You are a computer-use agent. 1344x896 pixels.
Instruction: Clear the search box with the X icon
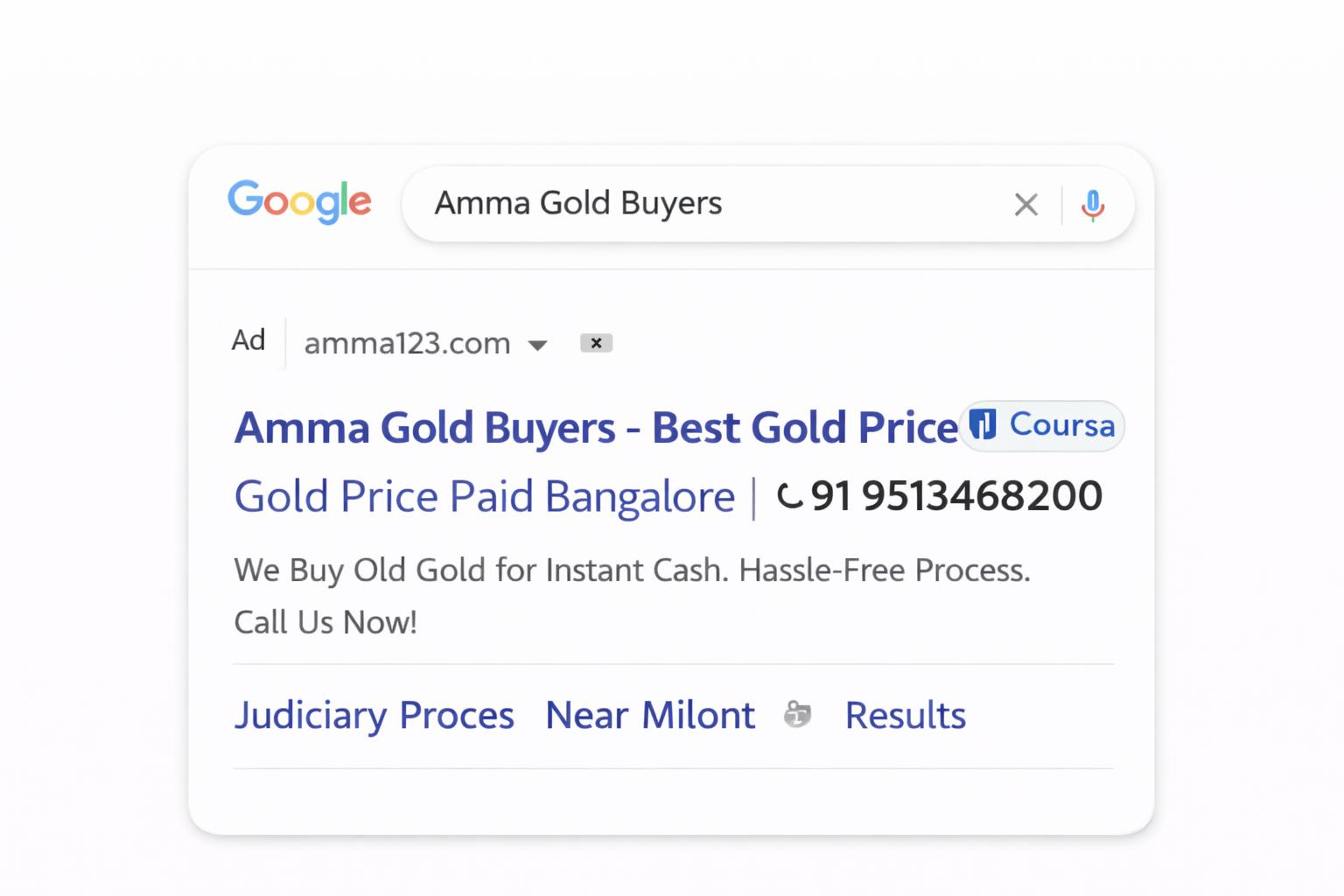[1025, 205]
